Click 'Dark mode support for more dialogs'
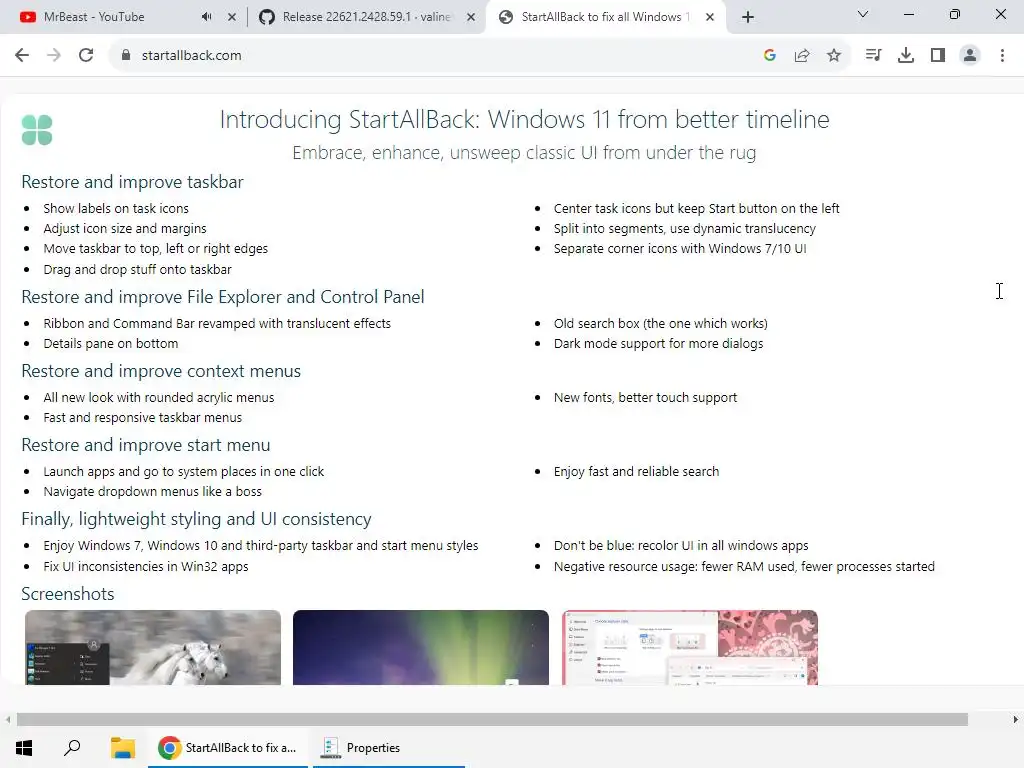The width and height of the screenshot is (1024, 768). coord(658,344)
